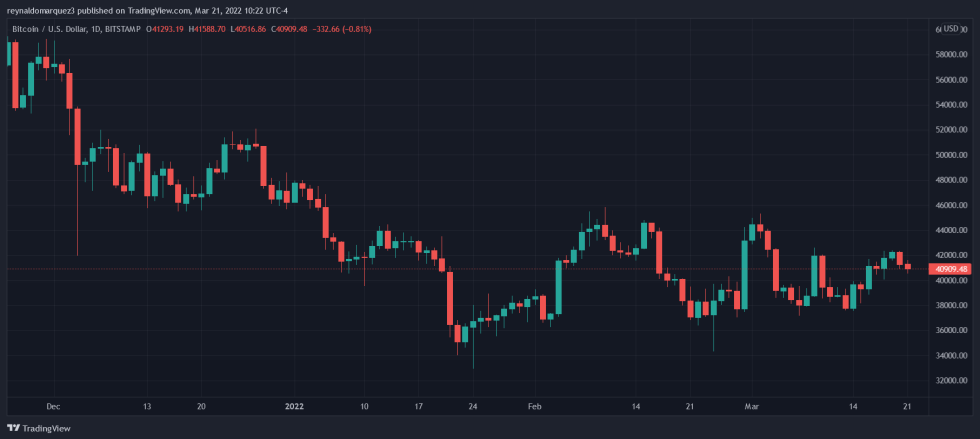Click the high value H41588.70
This screenshot has height=439, width=980.
[209, 29]
